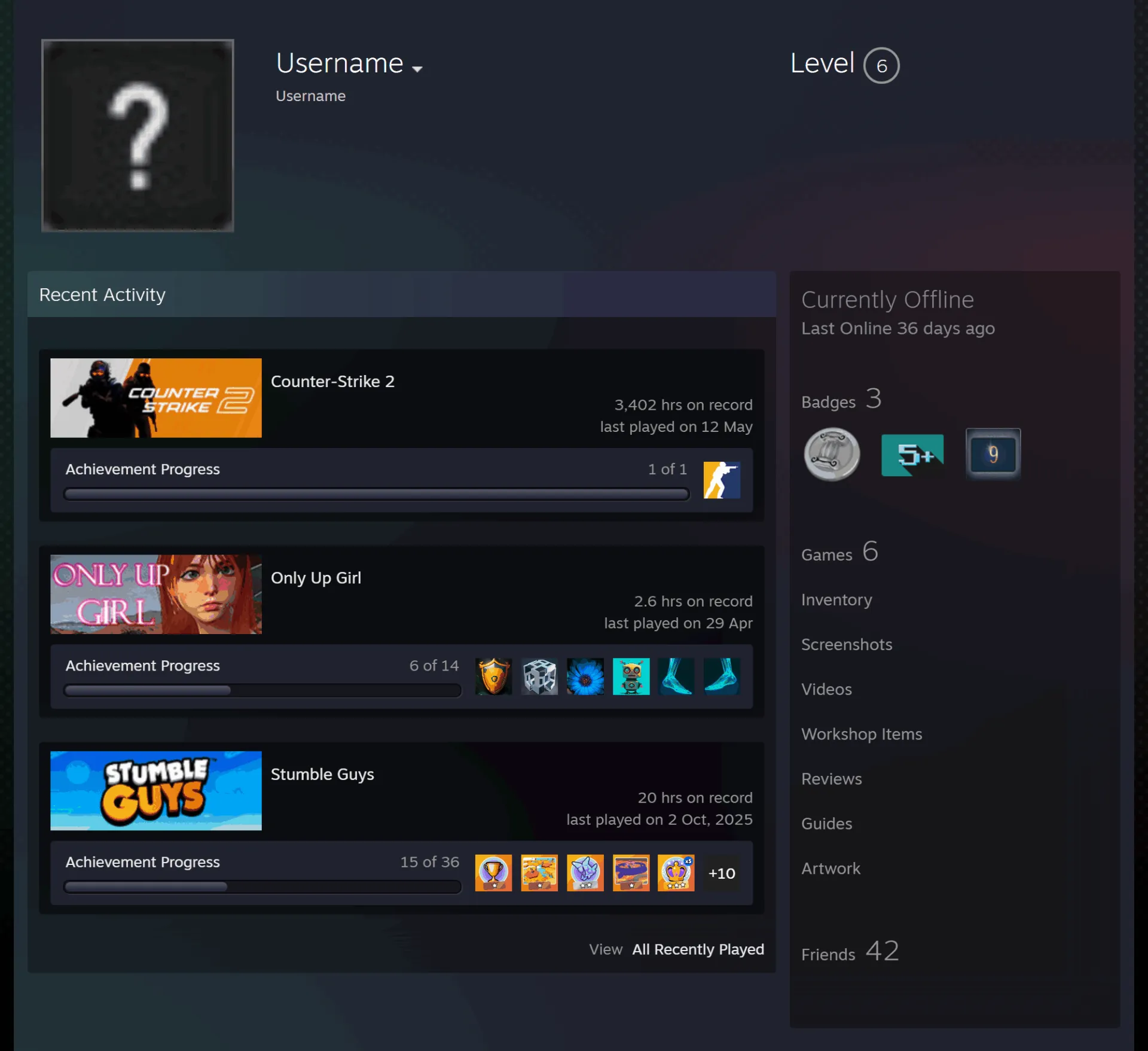1148x1051 pixels.
Task: Click the shield achievement icon in Only Up Girl
Action: [494, 676]
